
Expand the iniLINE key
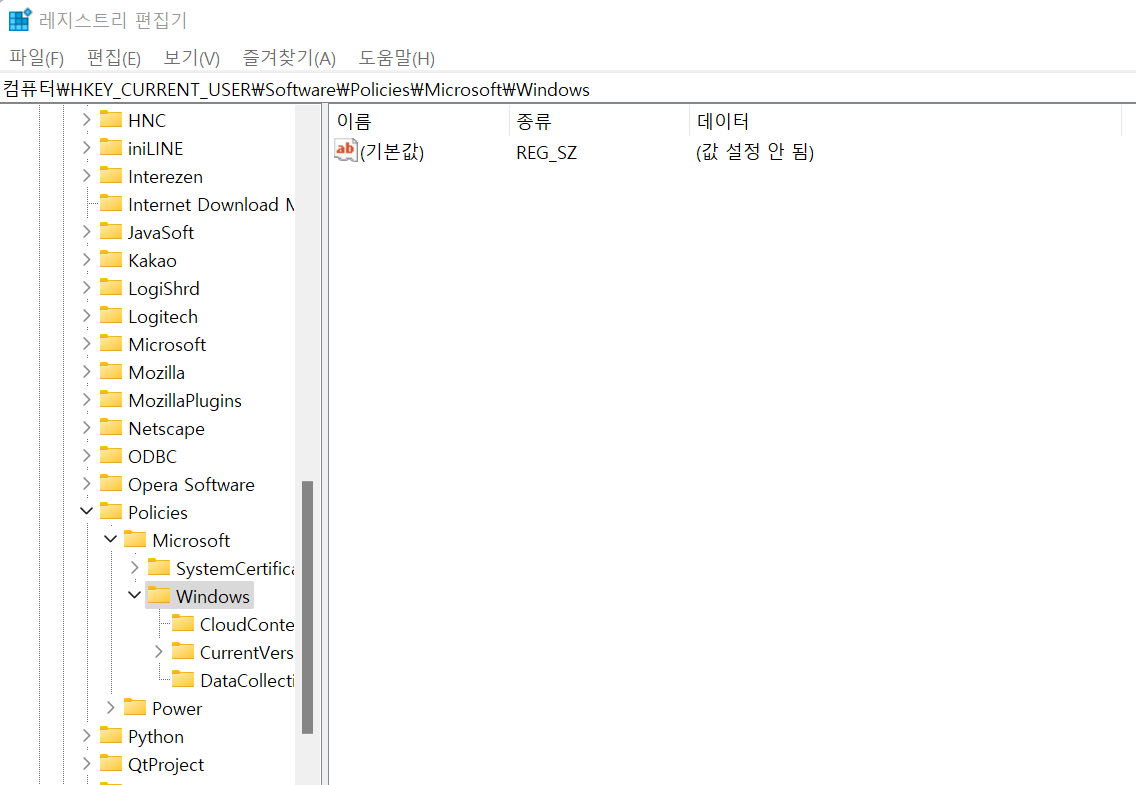click(86, 148)
